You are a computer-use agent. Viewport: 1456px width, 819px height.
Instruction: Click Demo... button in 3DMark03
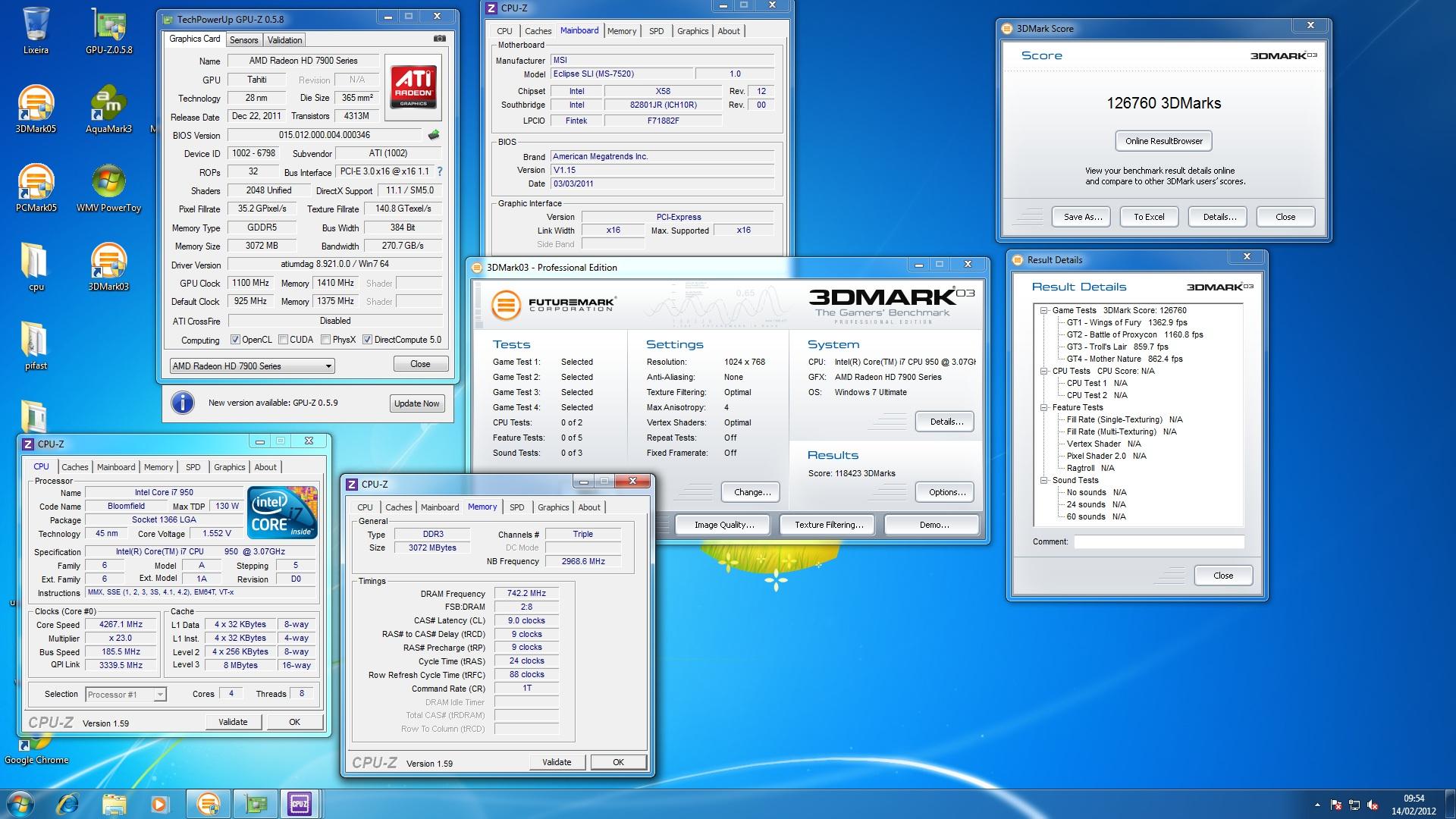click(x=934, y=525)
